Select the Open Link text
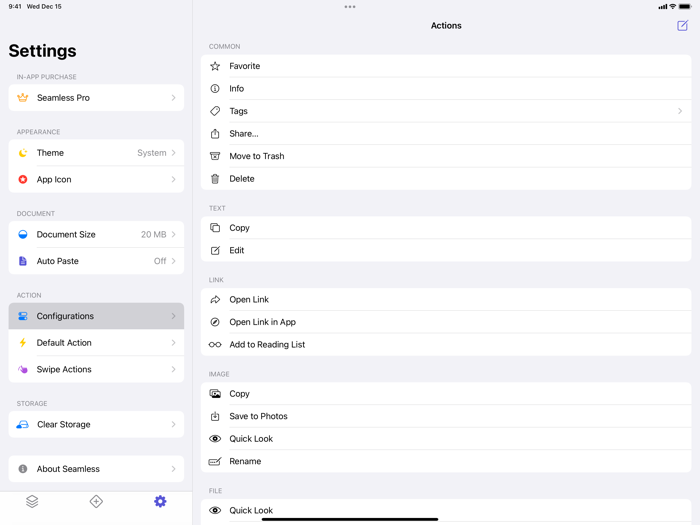This screenshot has width=700, height=525. click(x=249, y=300)
